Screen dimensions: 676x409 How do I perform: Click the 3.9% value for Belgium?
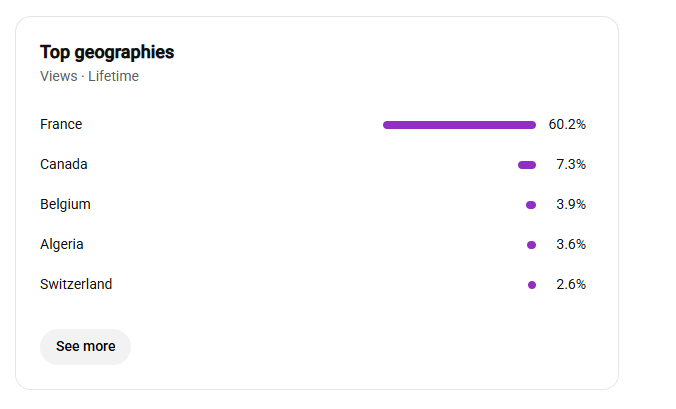(571, 204)
